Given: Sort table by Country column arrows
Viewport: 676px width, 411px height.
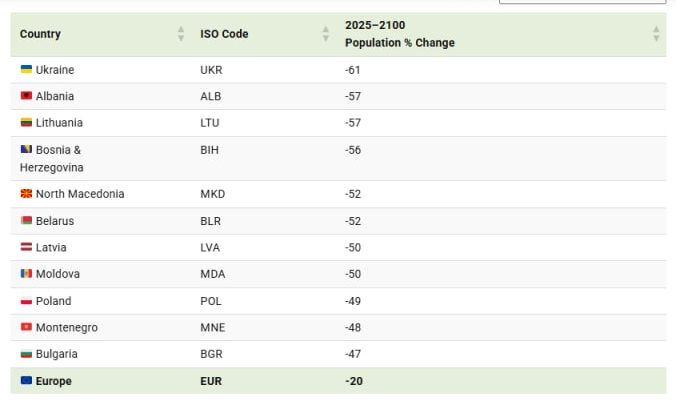Looking at the screenshot, I should pos(180,34).
